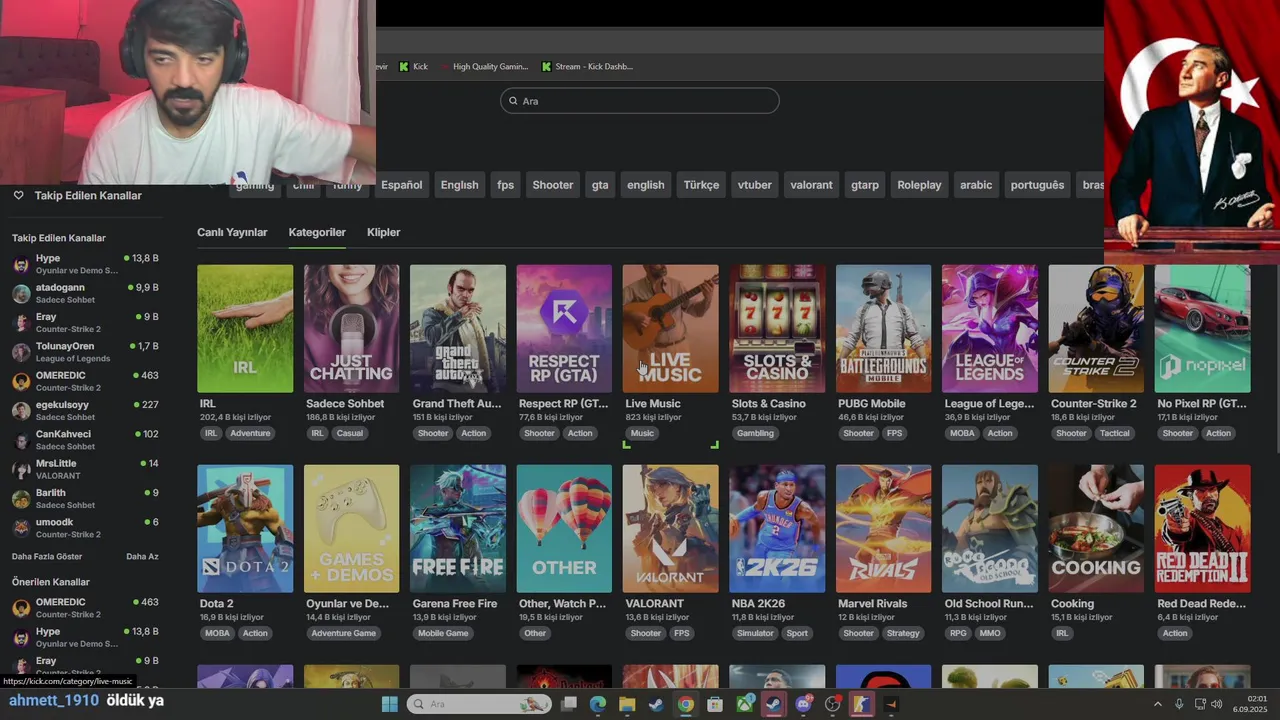Collapse list with Daha Az
This screenshot has height=720, width=1280.
[x=142, y=556]
